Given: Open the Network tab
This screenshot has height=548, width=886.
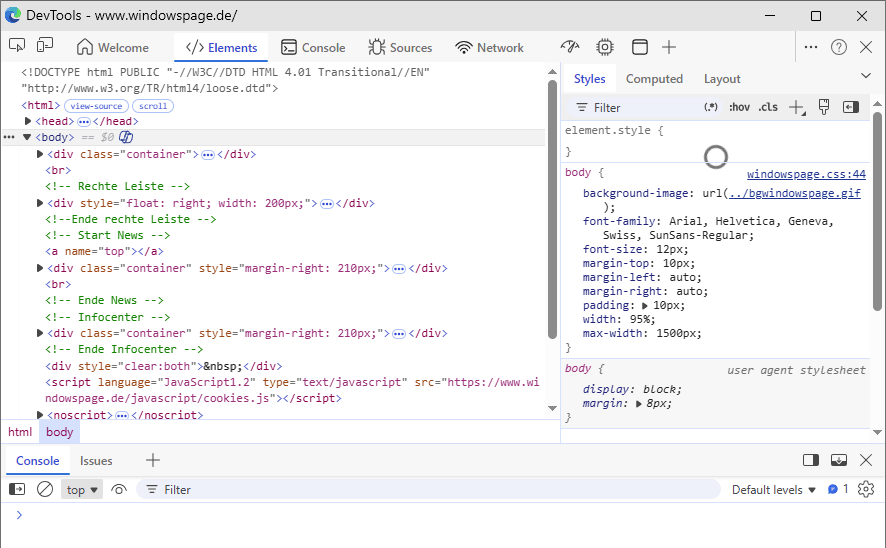Looking at the screenshot, I should (x=489, y=47).
